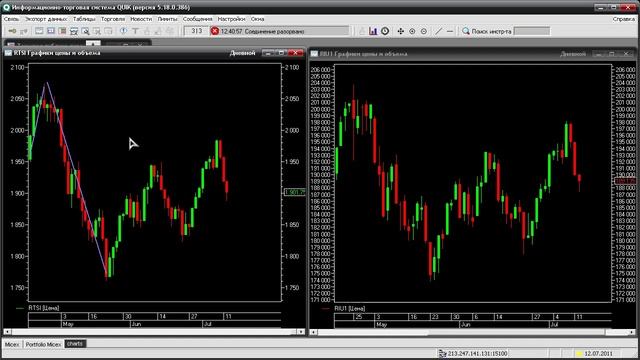The width and height of the screenshot is (640, 360).
Task: Click the Jun label on RIU1 time axis
Action: pos(465,324)
